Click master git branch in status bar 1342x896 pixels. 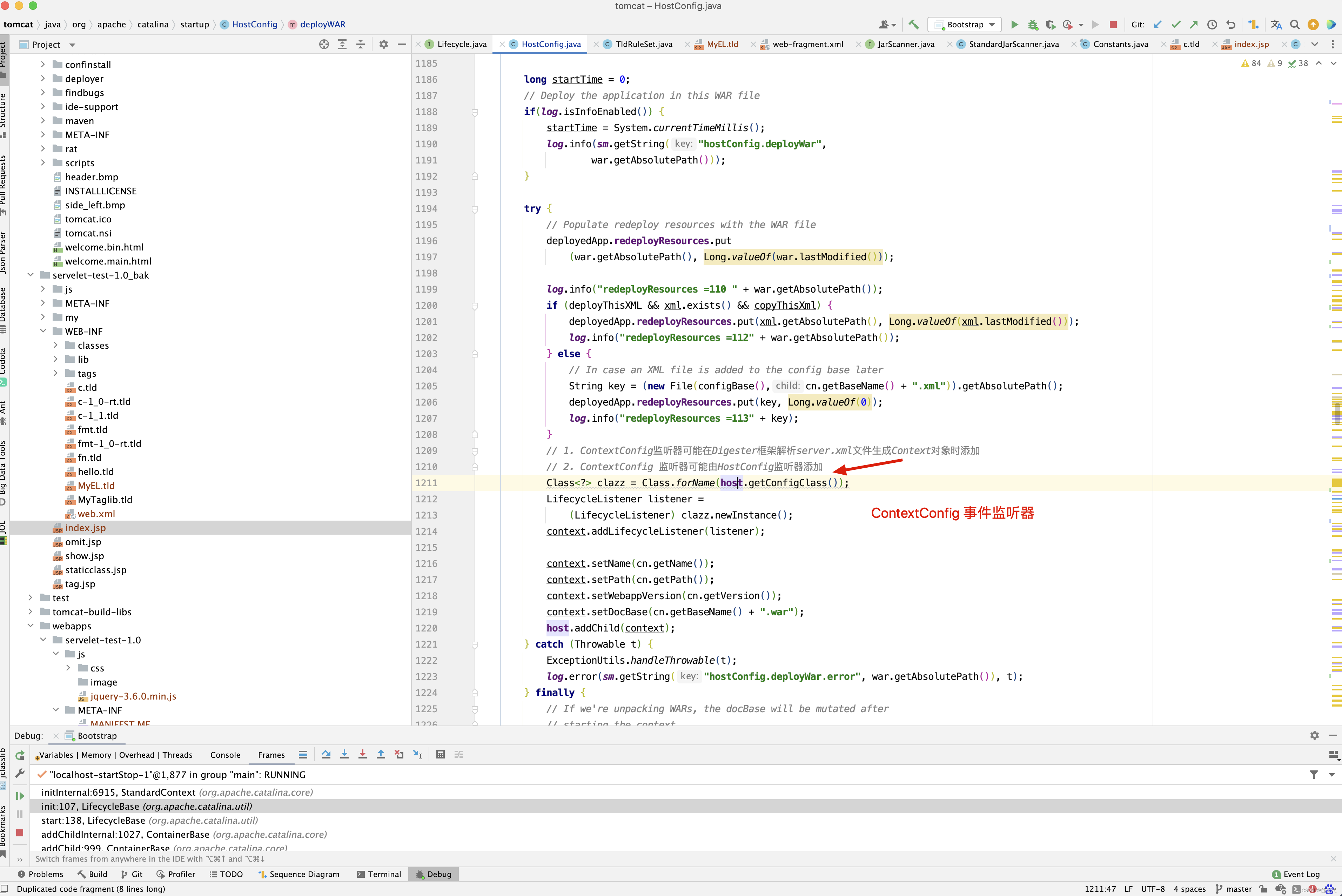click(1233, 889)
